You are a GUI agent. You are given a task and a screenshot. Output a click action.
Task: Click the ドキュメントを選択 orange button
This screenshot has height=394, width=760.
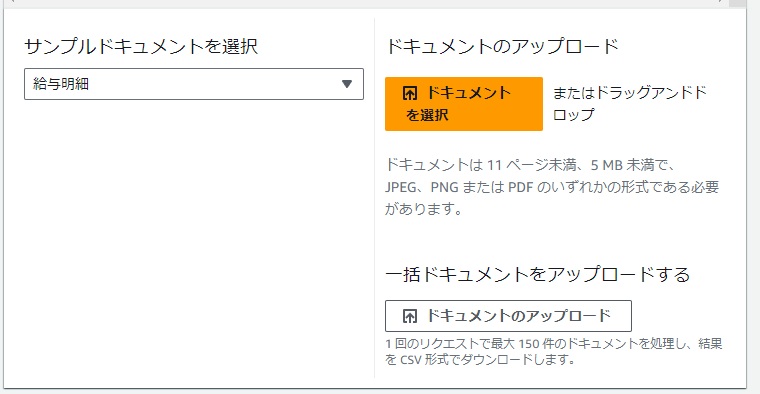coord(464,104)
